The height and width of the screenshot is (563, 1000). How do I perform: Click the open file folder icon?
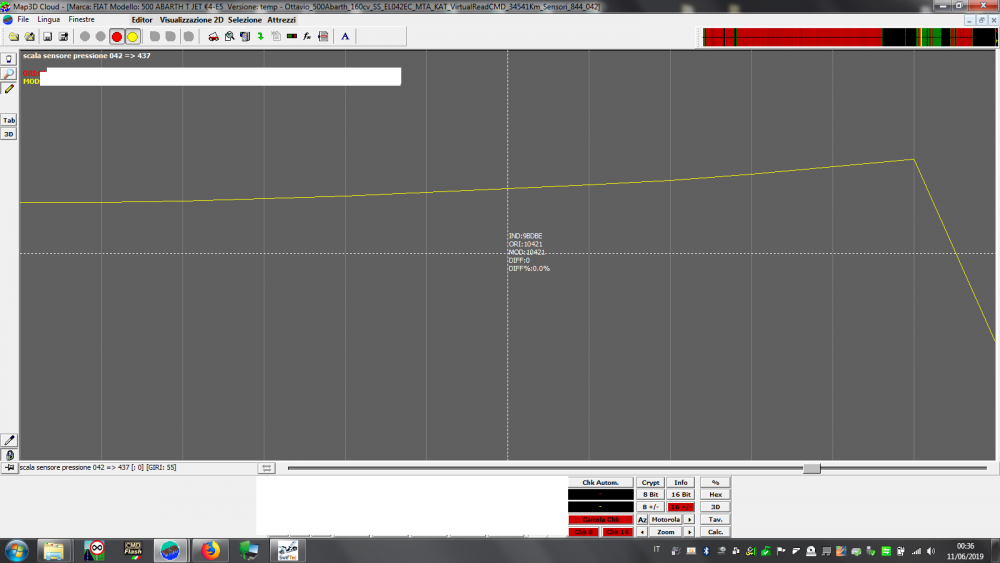pyautogui.click(x=13, y=36)
